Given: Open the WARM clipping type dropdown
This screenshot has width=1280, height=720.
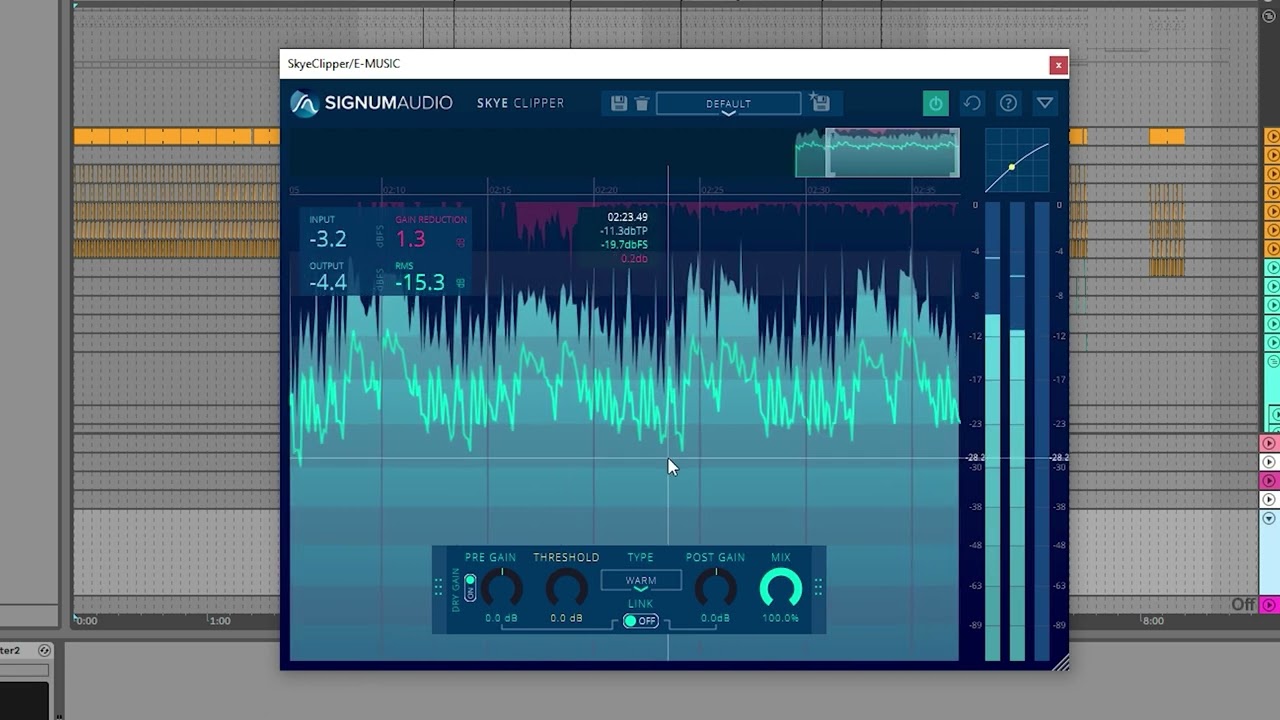Looking at the screenshot, I should 641,581.
